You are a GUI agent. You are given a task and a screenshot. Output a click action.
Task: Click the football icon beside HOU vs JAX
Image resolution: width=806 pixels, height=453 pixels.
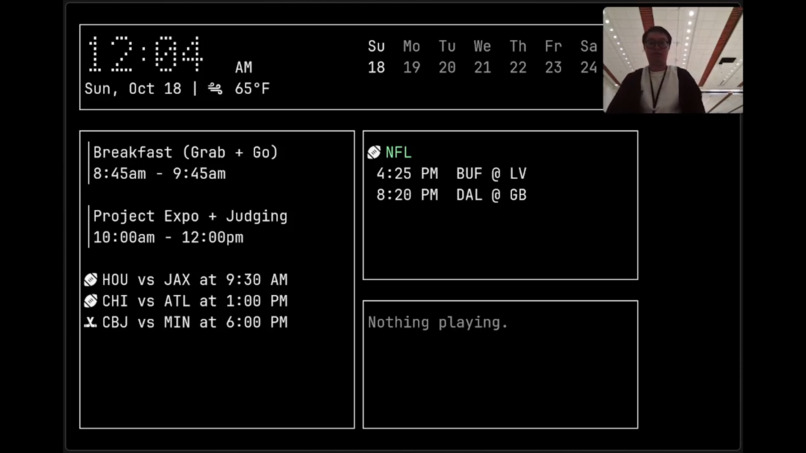(90, 280)
